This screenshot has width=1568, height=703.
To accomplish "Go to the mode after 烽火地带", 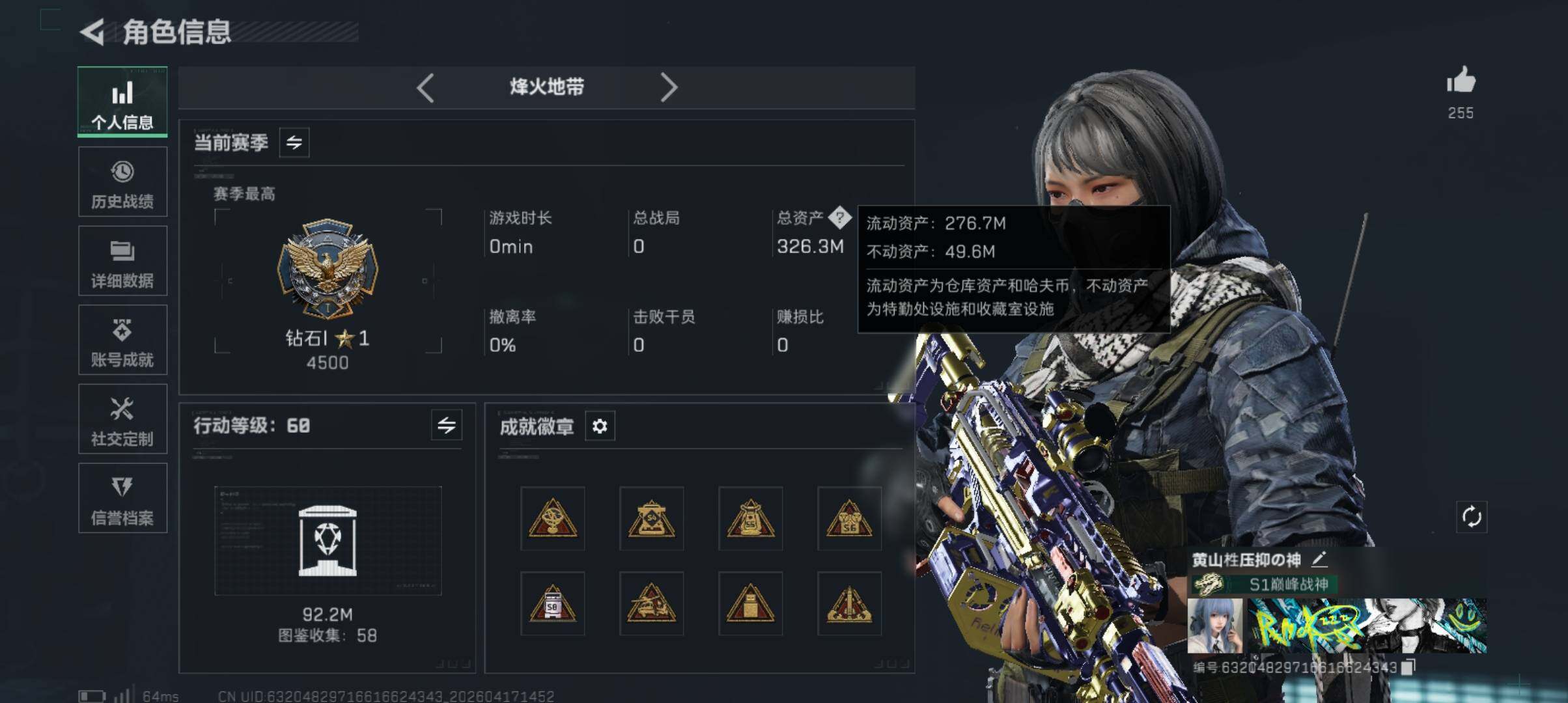I will (669, 87).
